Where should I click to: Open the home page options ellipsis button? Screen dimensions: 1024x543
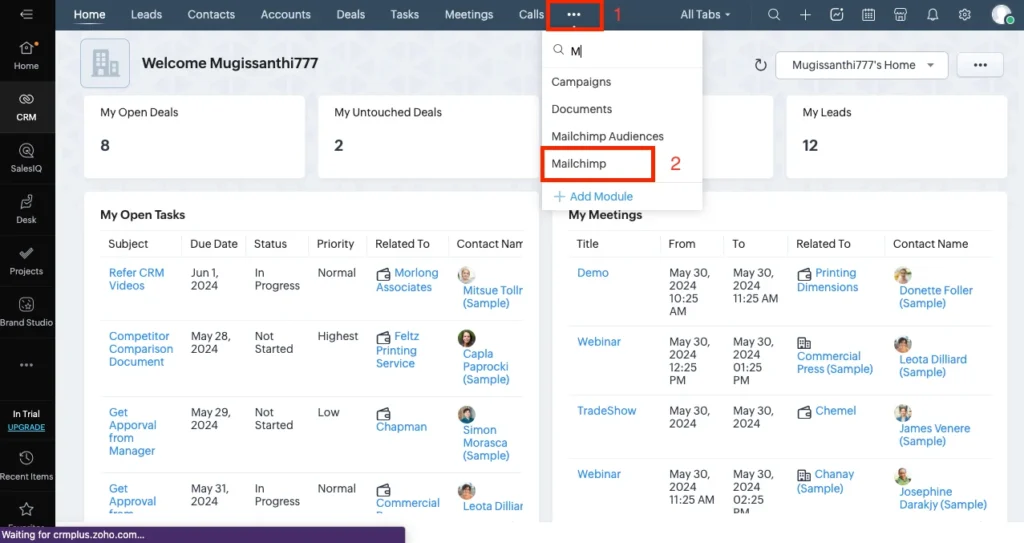(x=980, y=65)
